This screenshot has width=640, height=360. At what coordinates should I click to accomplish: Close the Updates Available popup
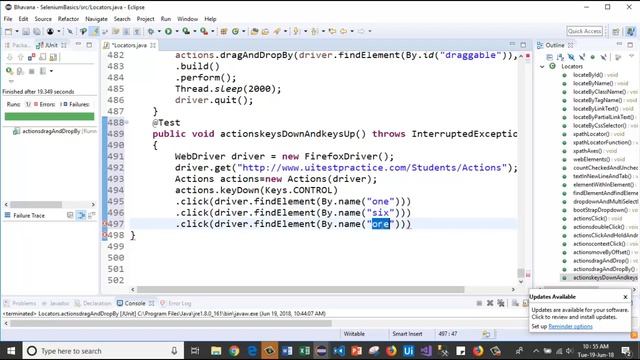(x=625, y=297)
